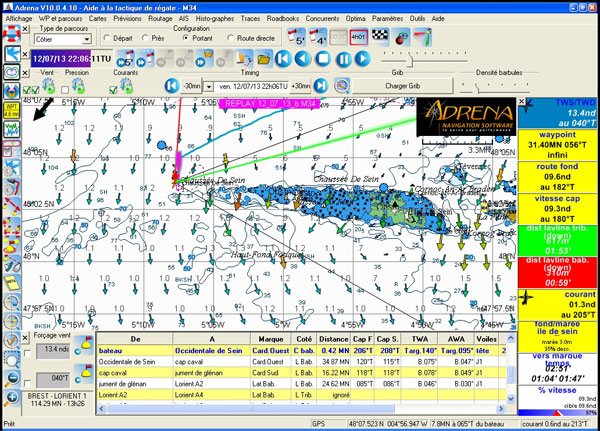Open the Timing date dropdown arrow
The height and width of the screenshot is (431, 600).
pyautogui.click(x=209, y=87)
